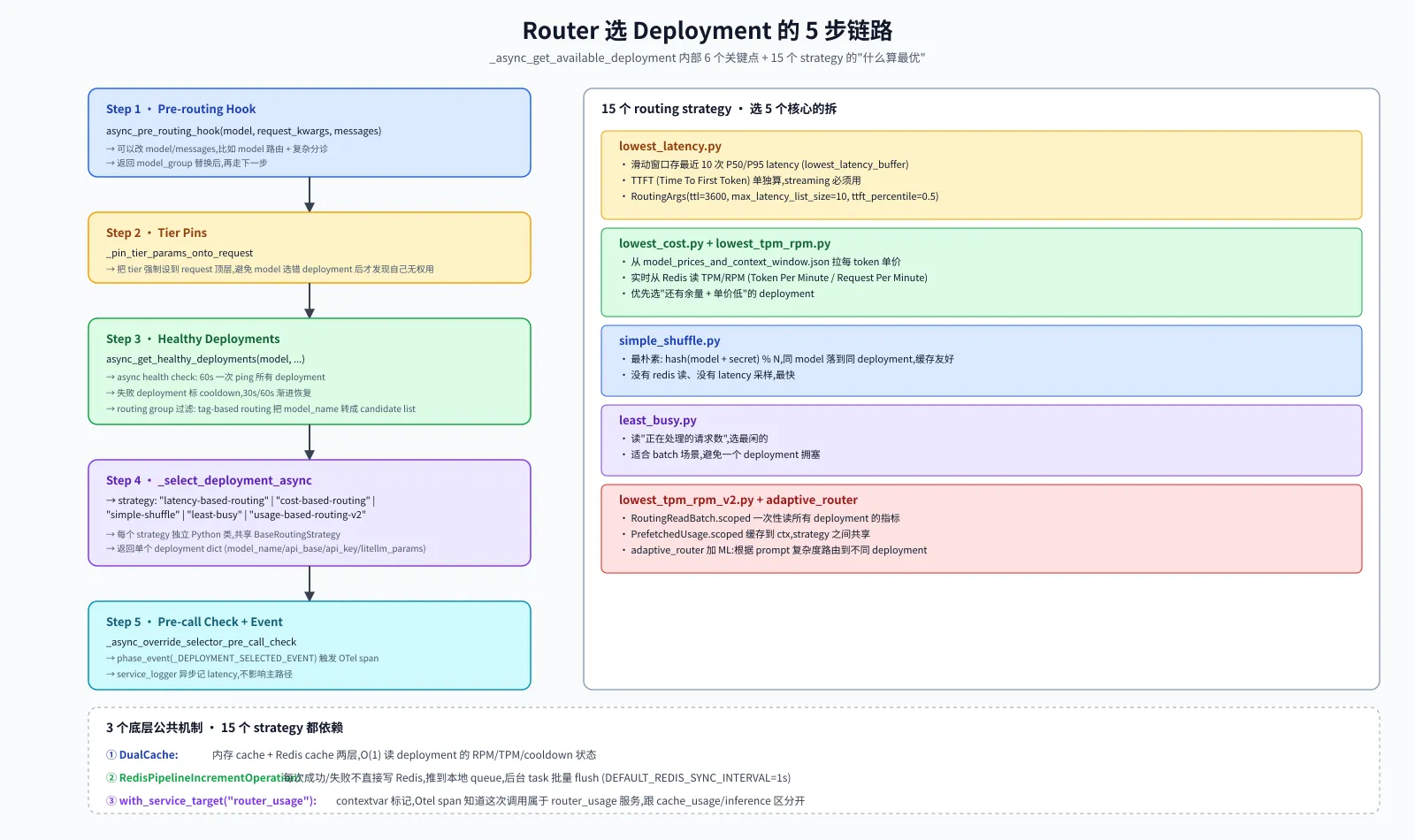Click the "③ with_service_target("router_usage"):" label
This screenshot has height=840, width=1415.
point(211,801)
